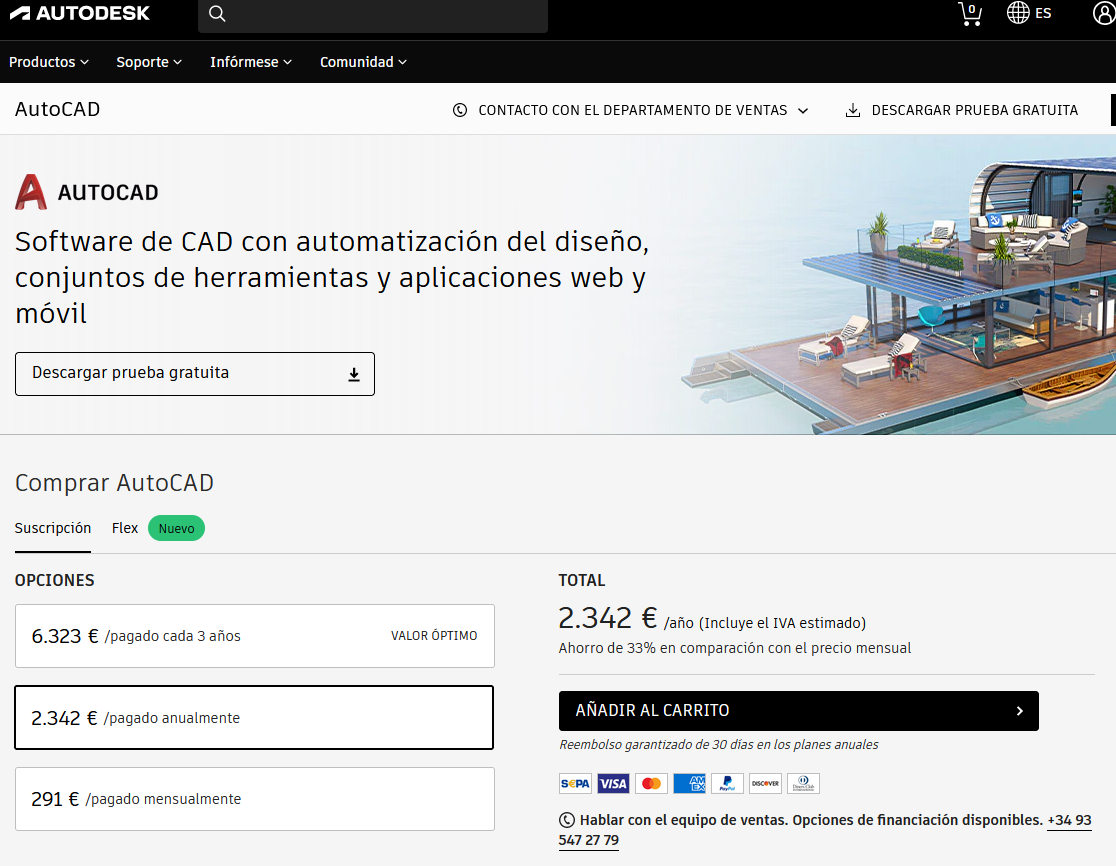Viewport: 1116px width, 866px height.
Task: Click the globe language icon
Action: pos(1018,13)
